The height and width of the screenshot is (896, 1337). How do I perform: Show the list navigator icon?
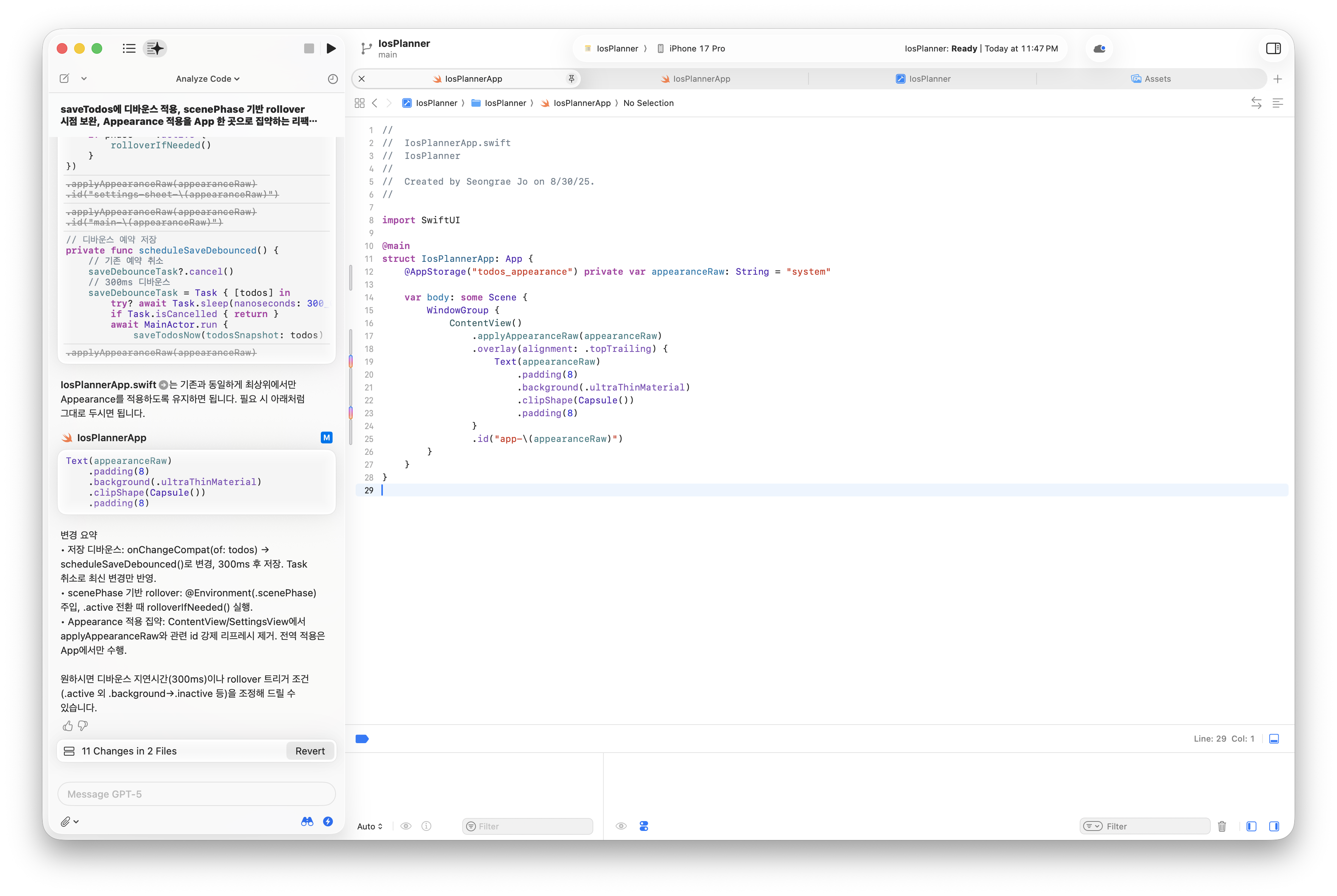[129, 48]
